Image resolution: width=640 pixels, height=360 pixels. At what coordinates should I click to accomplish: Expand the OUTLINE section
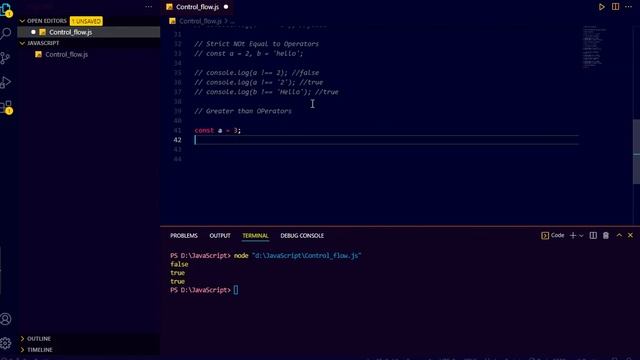(36, 338)
